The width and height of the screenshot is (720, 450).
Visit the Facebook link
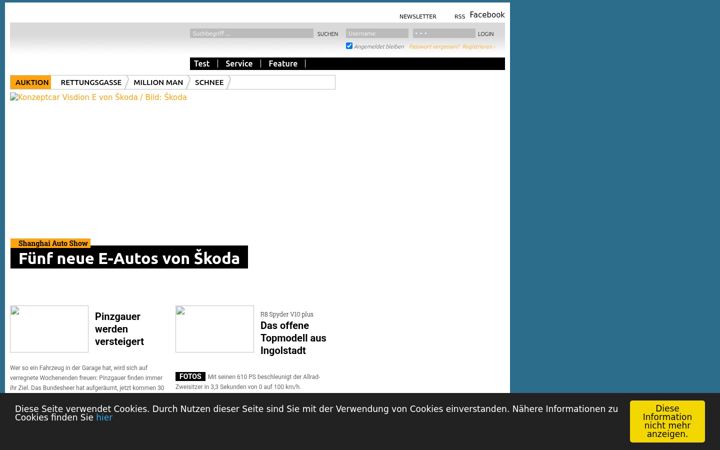pos(487,15)
